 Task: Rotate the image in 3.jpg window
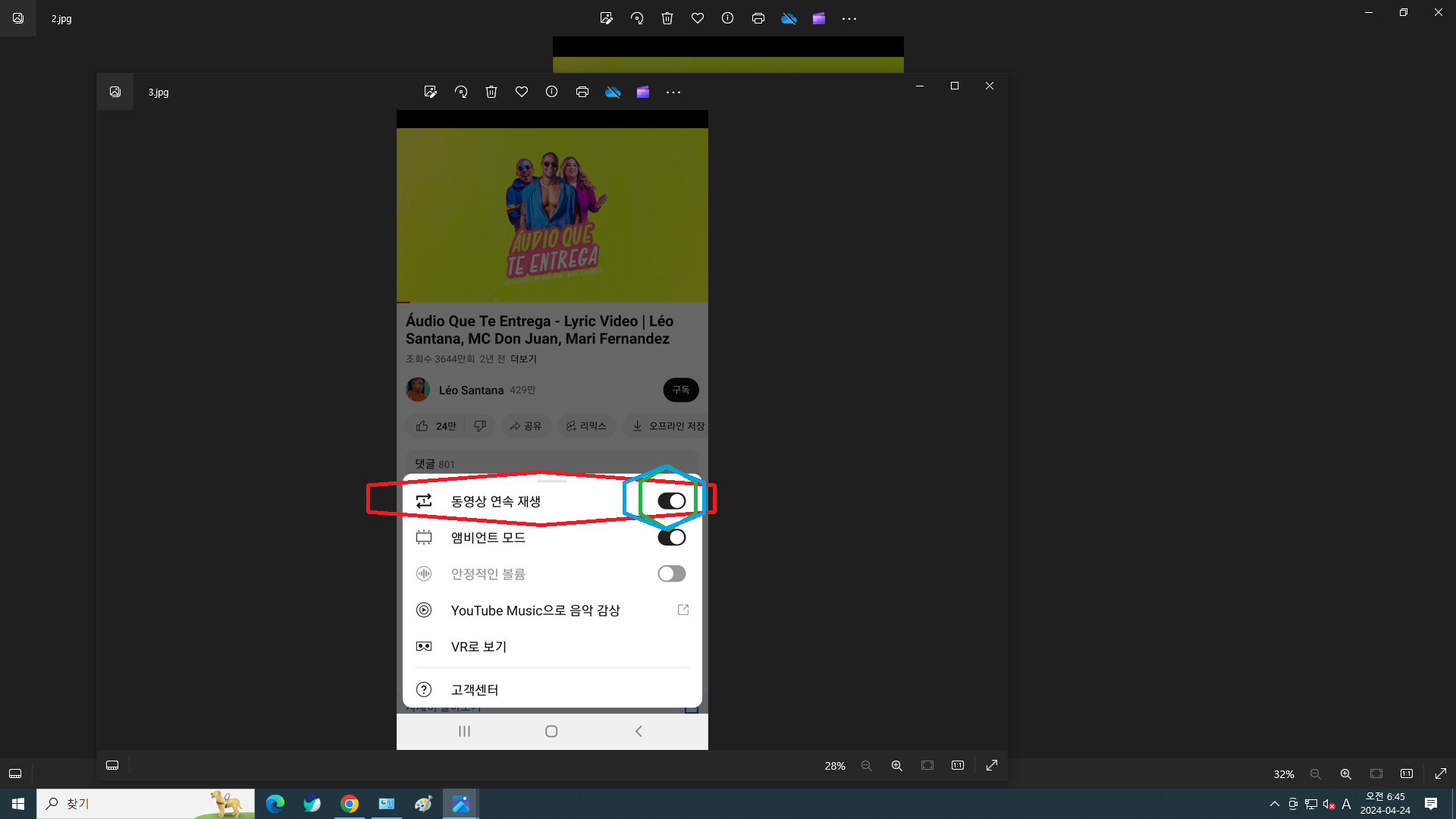461,92
